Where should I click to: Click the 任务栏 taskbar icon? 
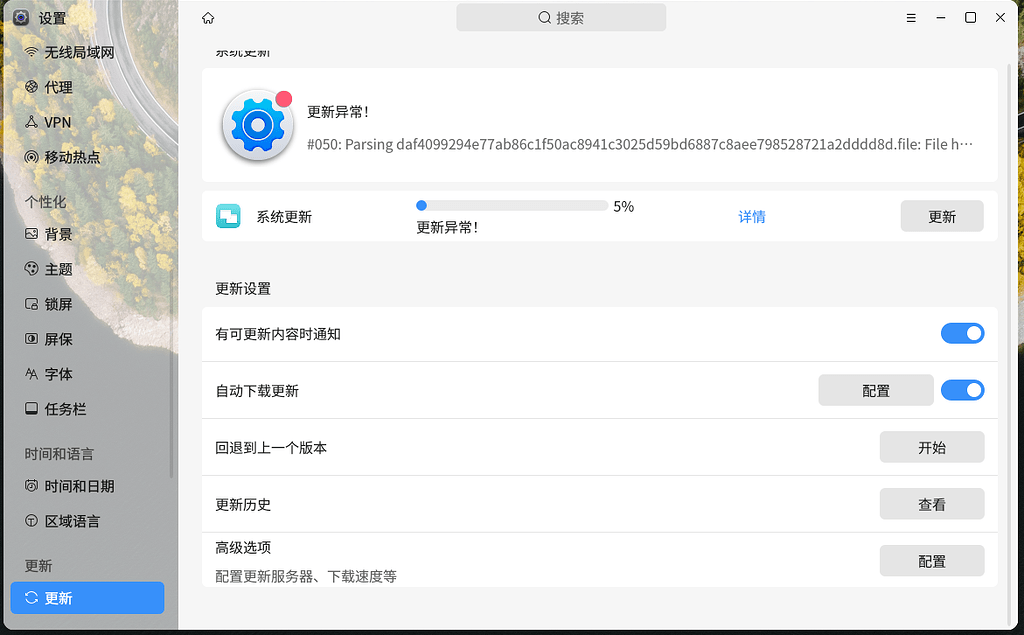pyautogui.click(x=31, y=408)
